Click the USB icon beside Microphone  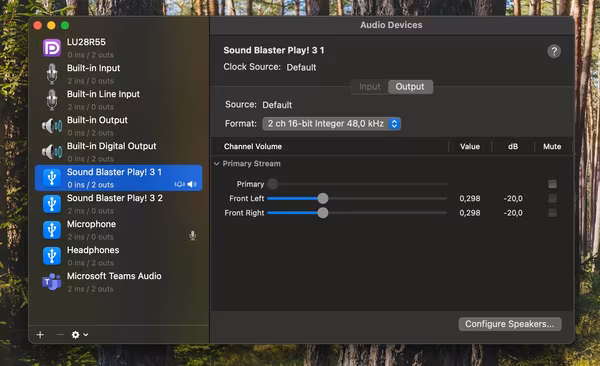pos(52,230)
